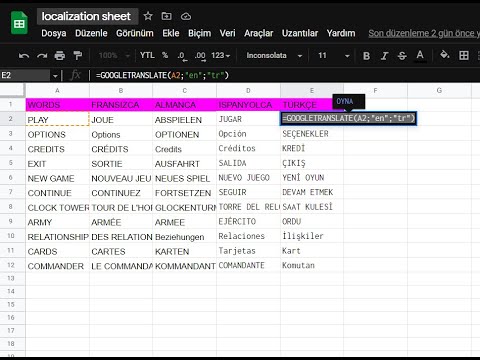Open the 123 number format dropdown
The image size is (480, 360).
[x=221, y=56]
